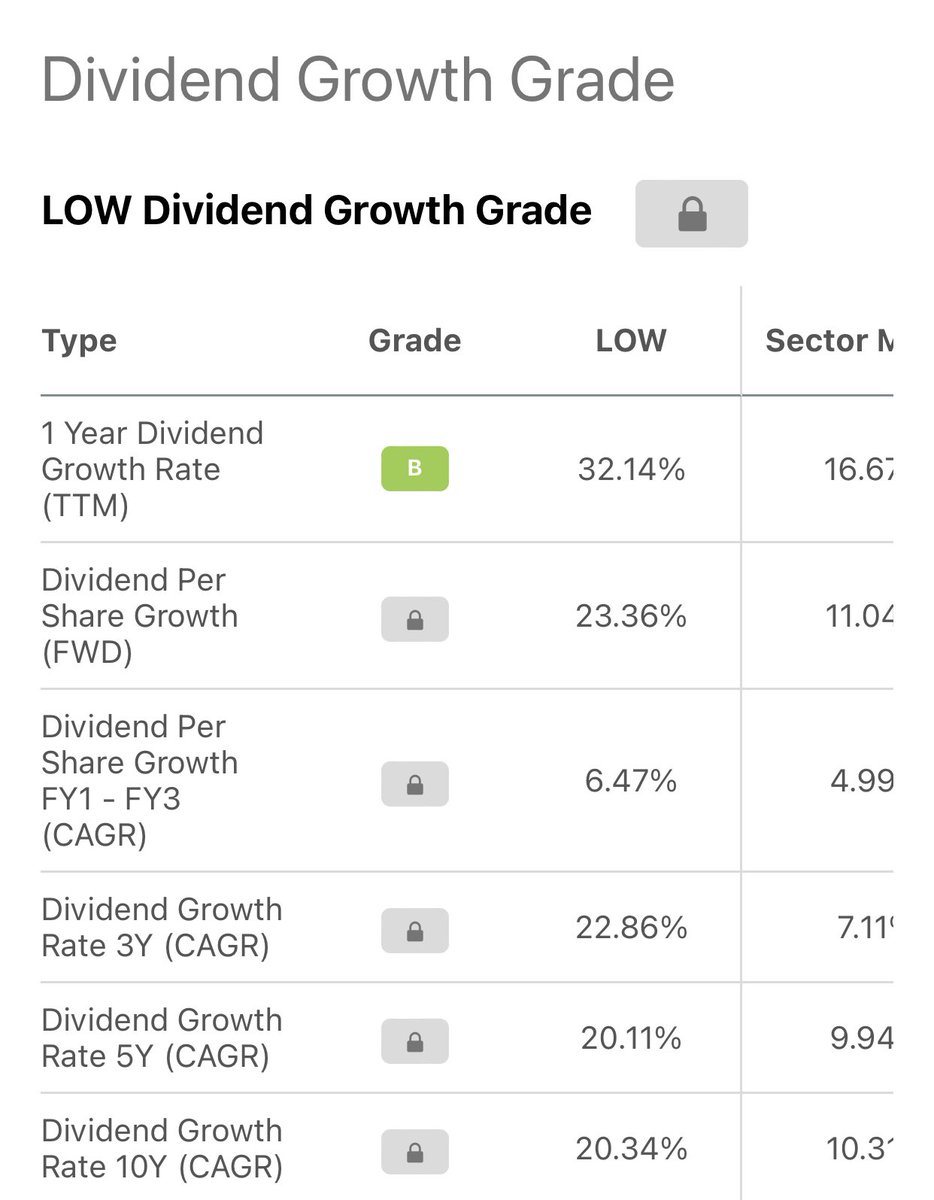Screen dimensions: 934x1200
Task: Select the Sector Median column header
Action: [x=829, y=341]
